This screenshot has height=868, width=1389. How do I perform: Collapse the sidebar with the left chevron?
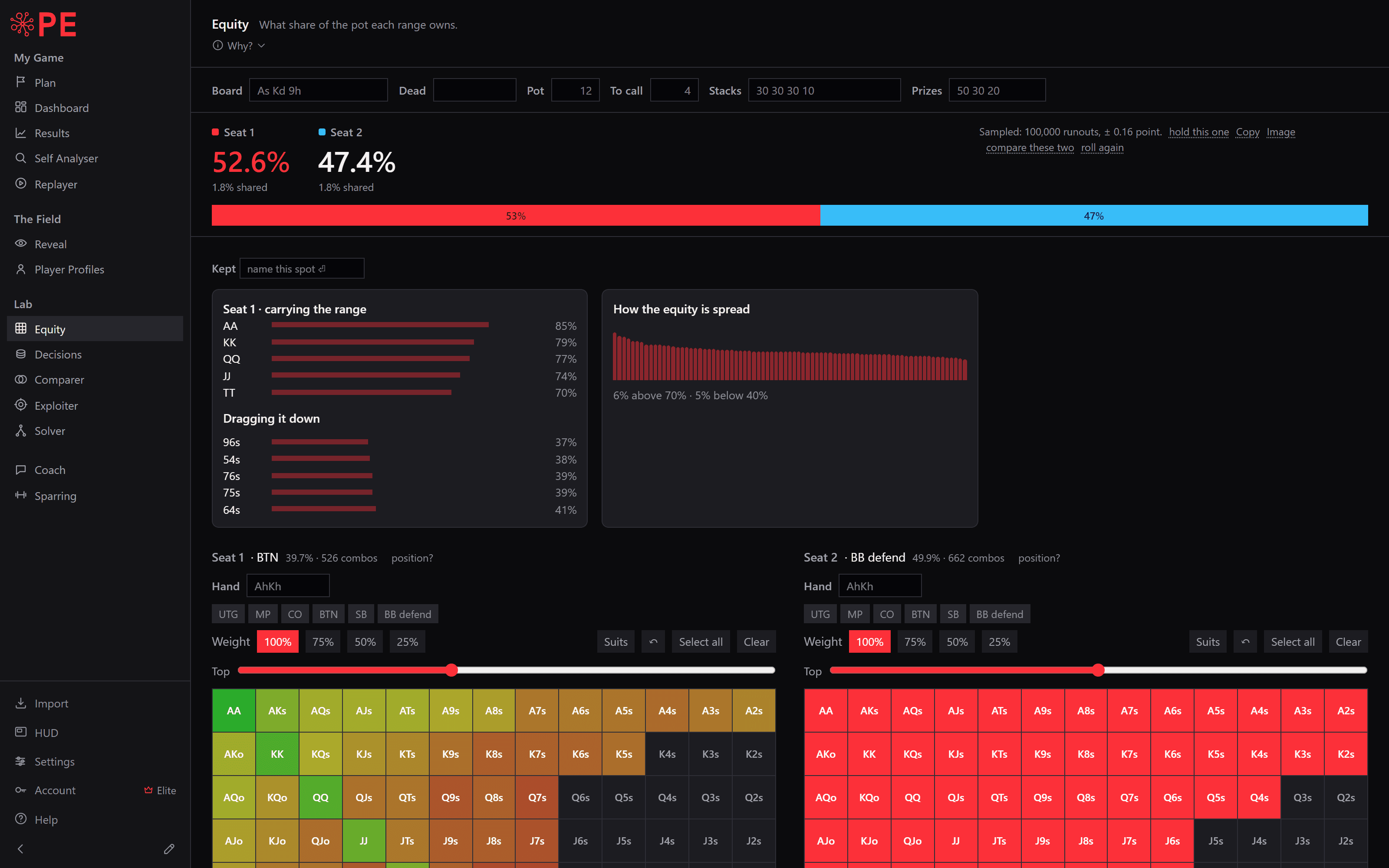[x=21, y=848]
